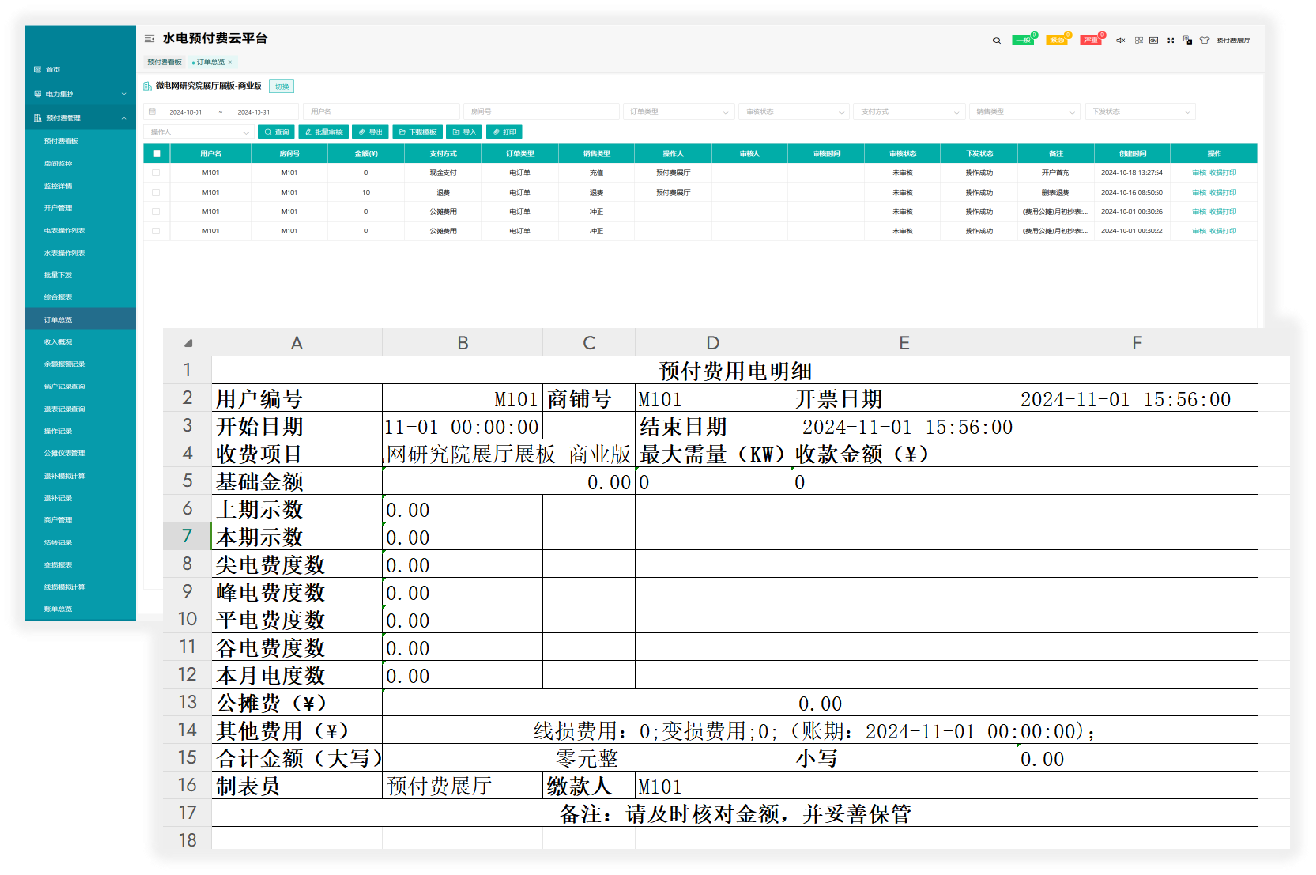
Task: Toggle fullscreen with the four-corners icon
Action: [1170, 40]
